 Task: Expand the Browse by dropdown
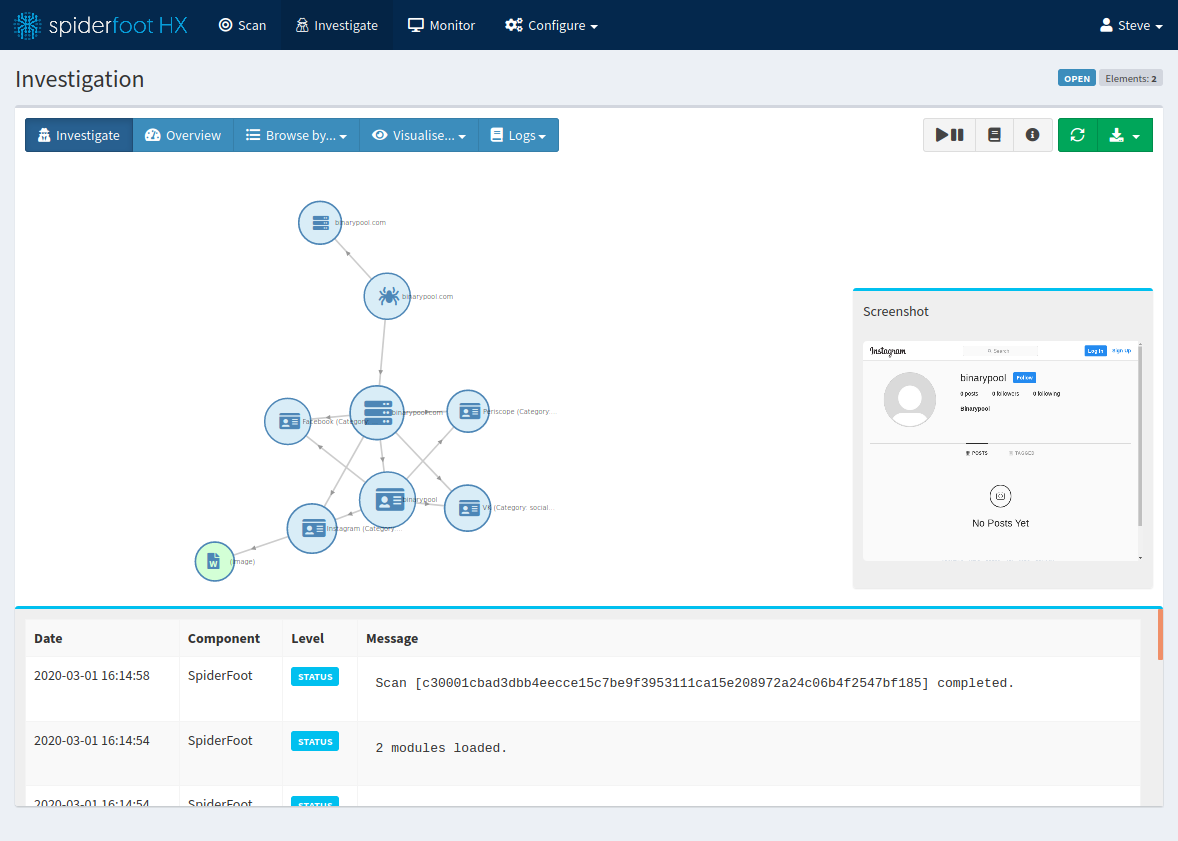pos(297,135)
